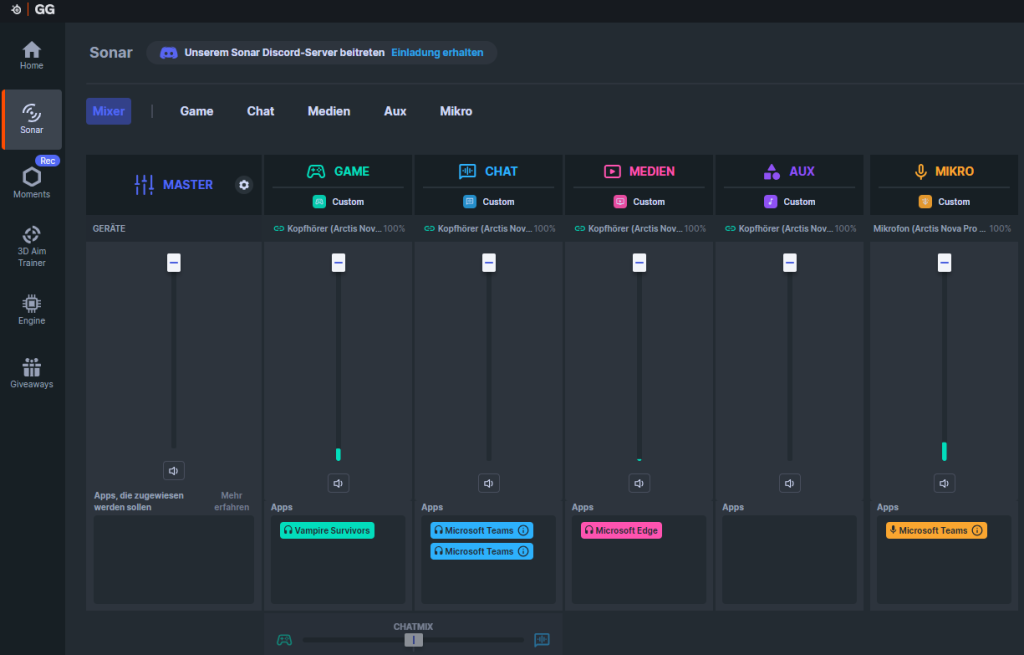Viewport: 1024px width, 655px height.
Task: Click the Einladung erhalten link
Action: coord(438,52)
